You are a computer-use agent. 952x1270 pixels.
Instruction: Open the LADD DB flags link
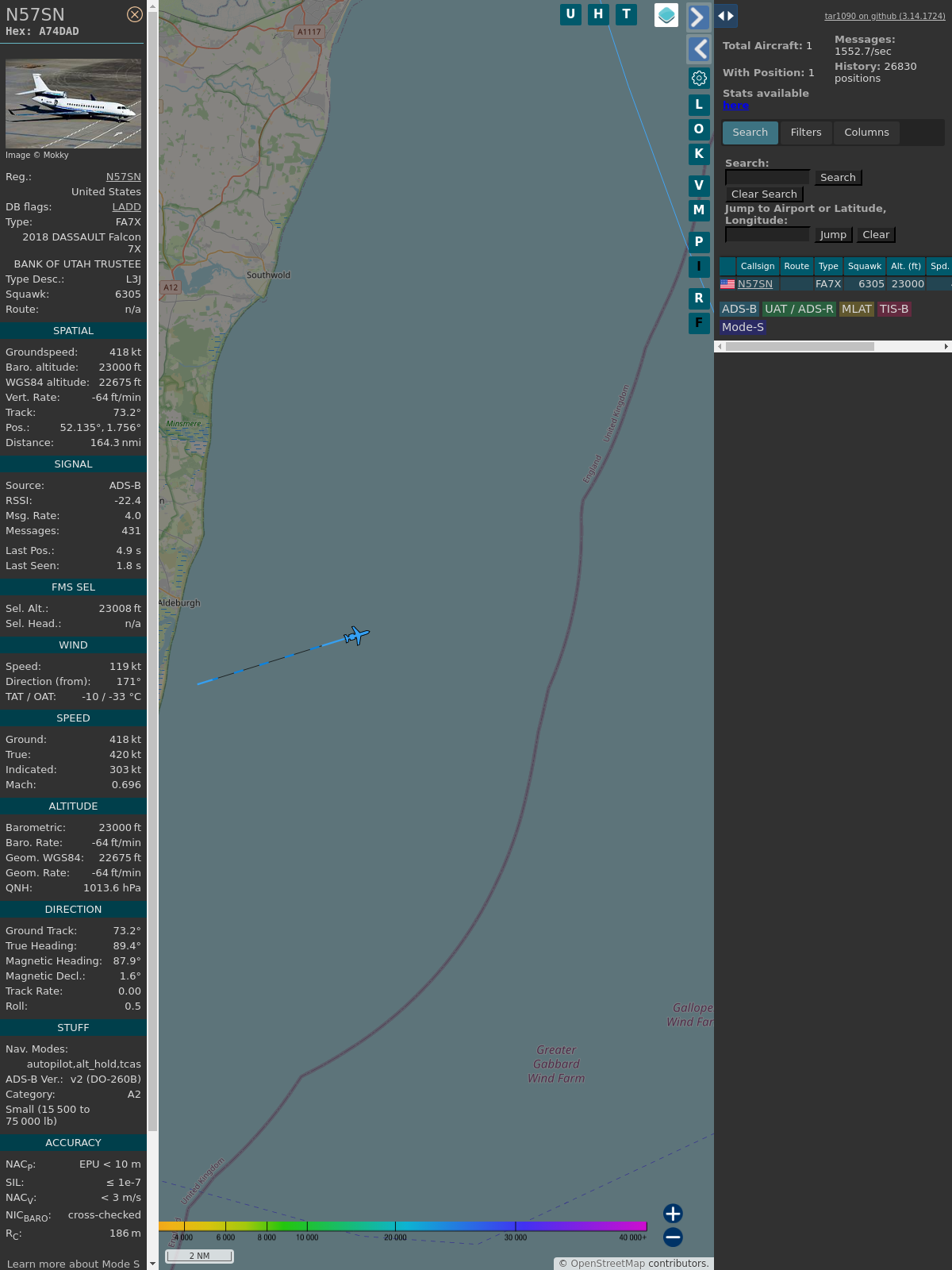[127, 207]
